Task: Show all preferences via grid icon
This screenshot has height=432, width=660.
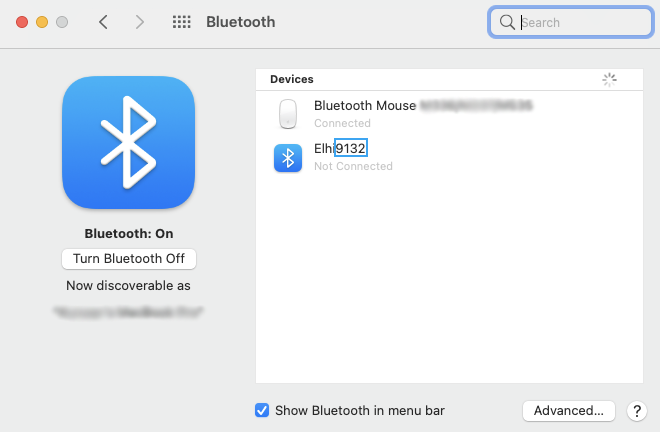Action: pos(181,22)
